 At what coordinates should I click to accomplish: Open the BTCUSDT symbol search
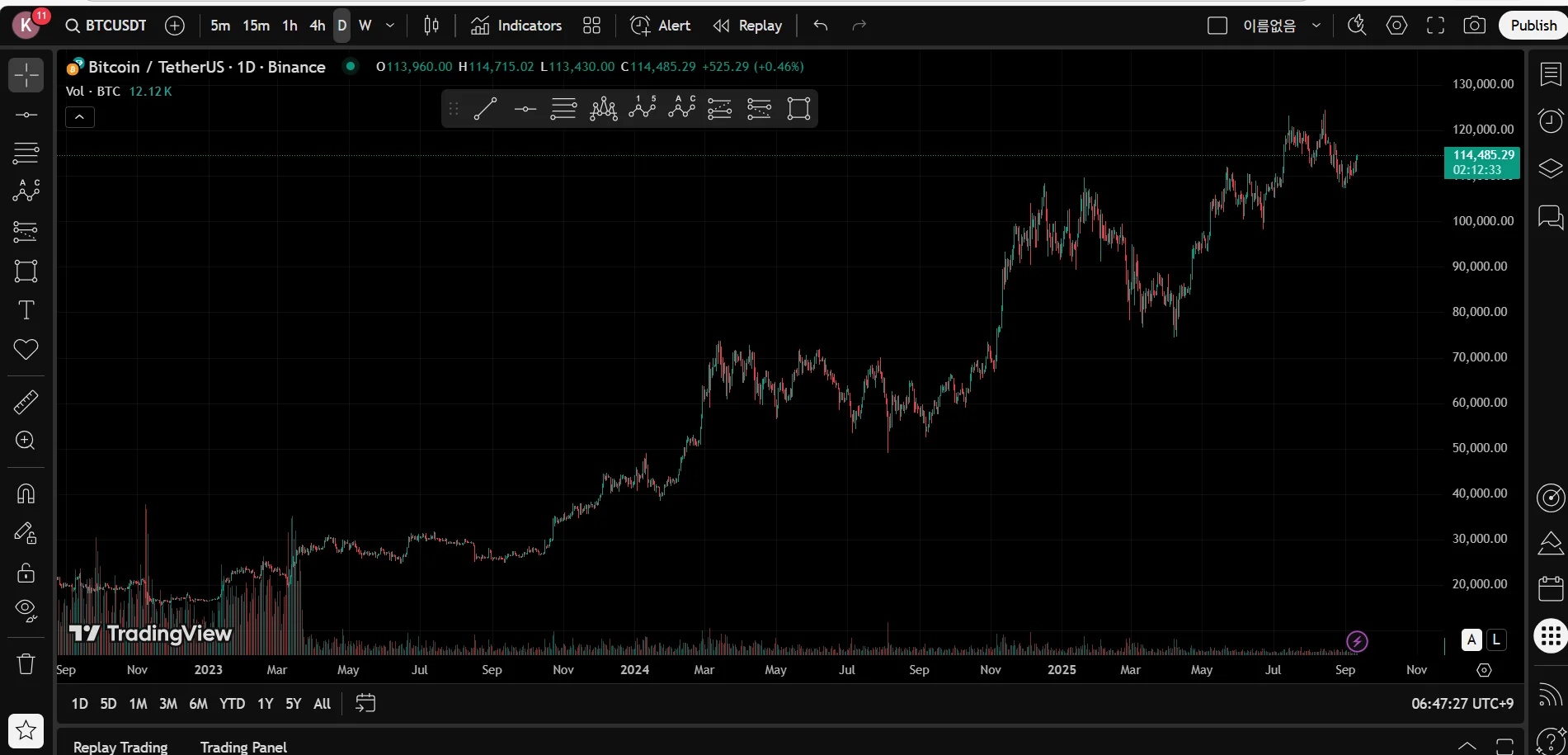[x=106, y=26]
